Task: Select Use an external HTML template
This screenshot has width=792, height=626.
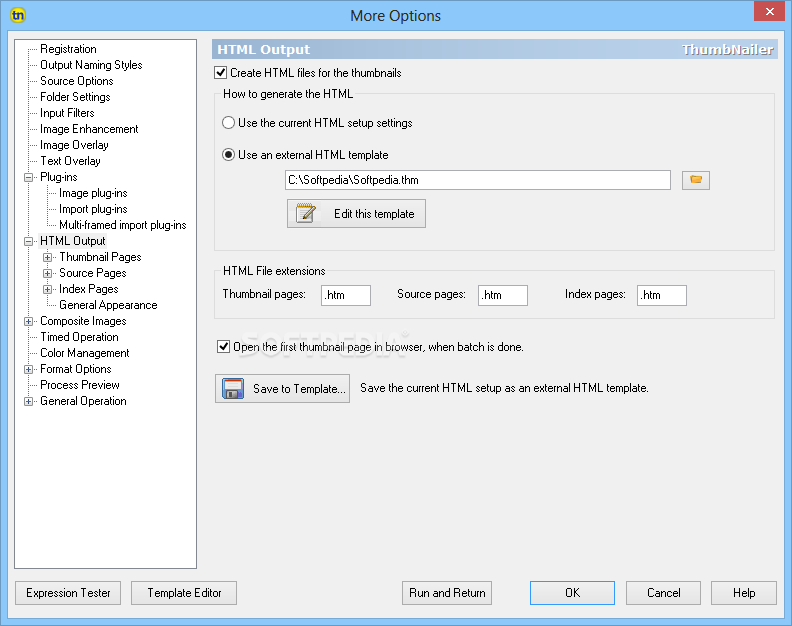Action: pyautogui.click(x=228, y=155)
